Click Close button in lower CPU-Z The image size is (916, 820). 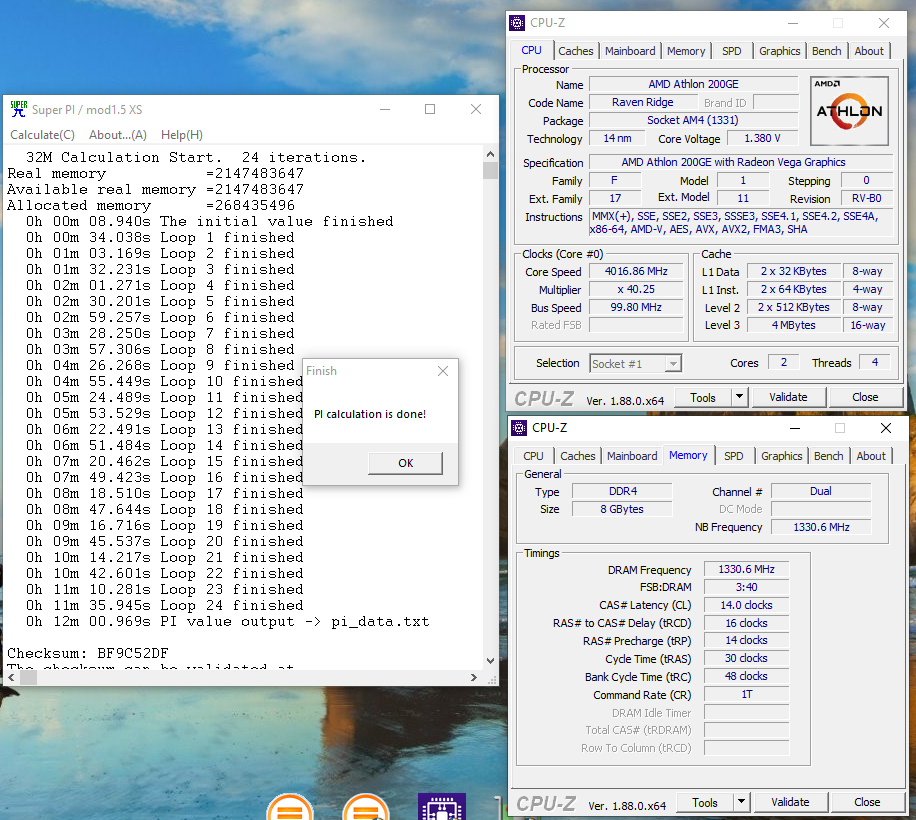pyautogui.click(x=867, y=802)
